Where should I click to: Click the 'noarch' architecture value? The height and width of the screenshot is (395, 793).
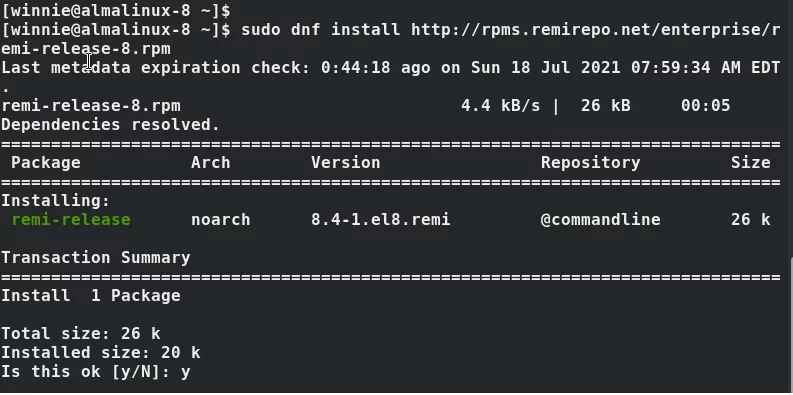click(x=221, y=220)
